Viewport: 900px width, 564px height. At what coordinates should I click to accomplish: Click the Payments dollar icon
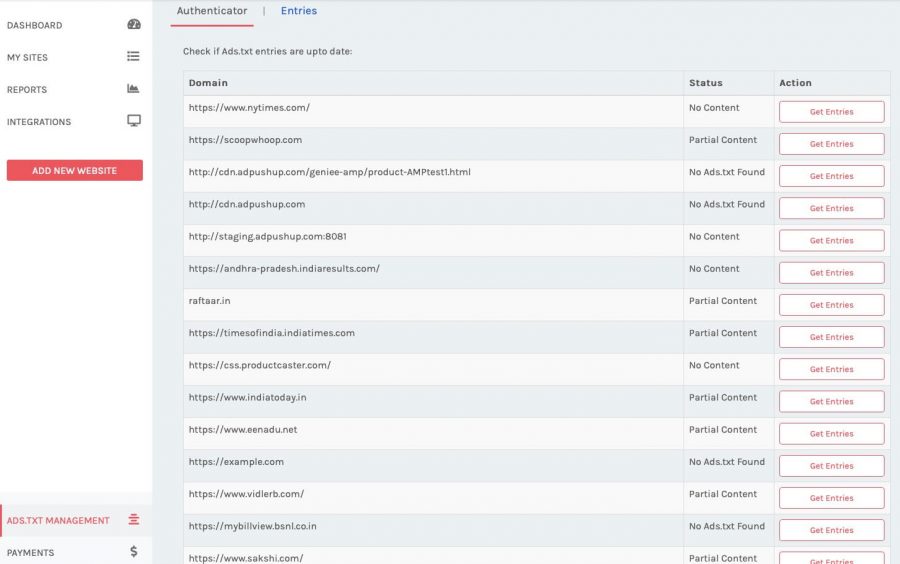134,552
